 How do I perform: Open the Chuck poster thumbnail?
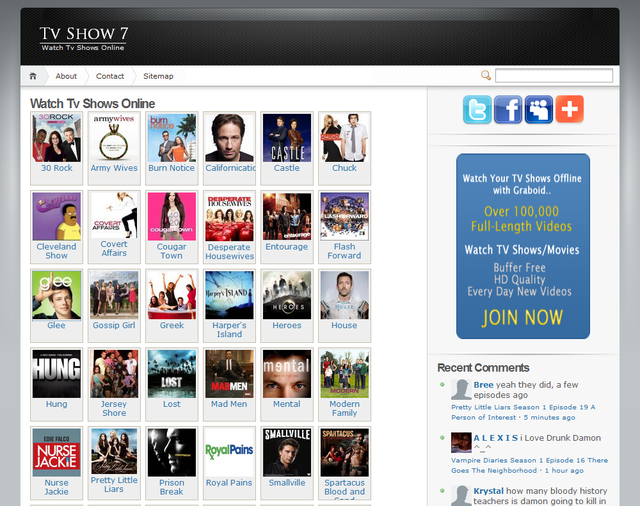click(x=344, y=138)
